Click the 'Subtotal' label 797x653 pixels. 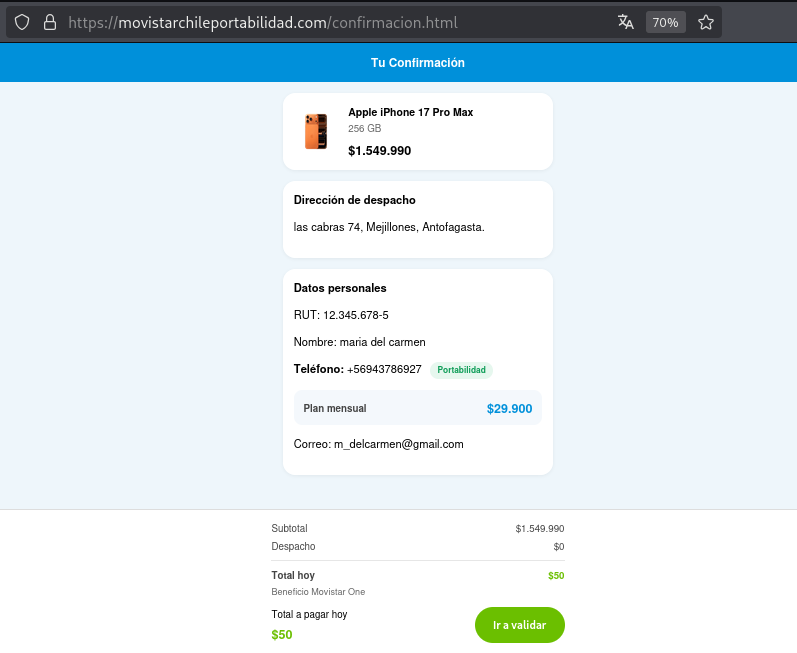[x=289, y=528]
